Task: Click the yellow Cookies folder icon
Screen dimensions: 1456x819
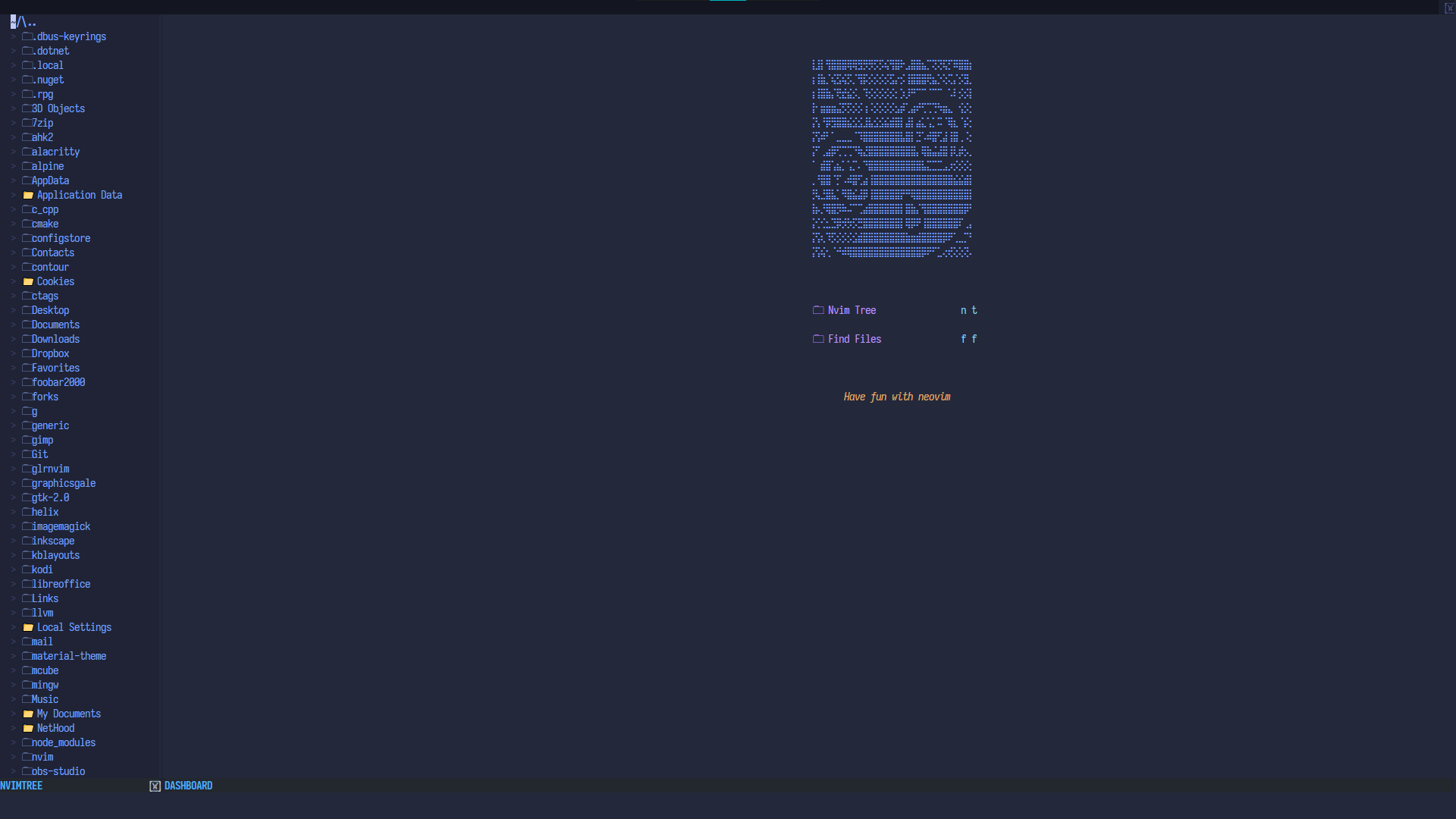Action: (28, 282)
